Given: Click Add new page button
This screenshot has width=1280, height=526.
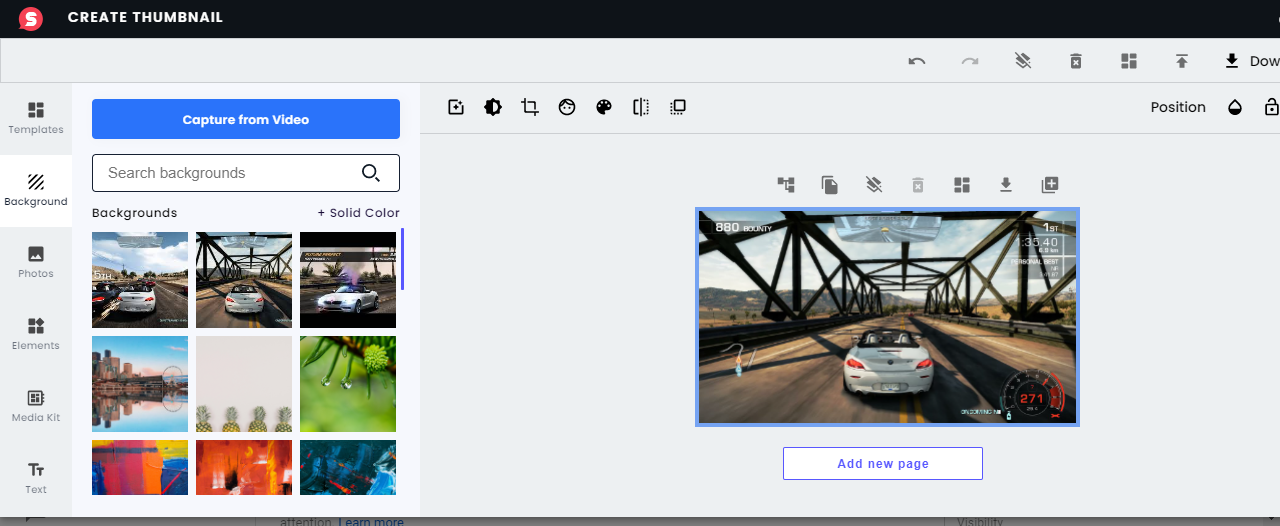Looking at the screenshot, I should (883, 464).
